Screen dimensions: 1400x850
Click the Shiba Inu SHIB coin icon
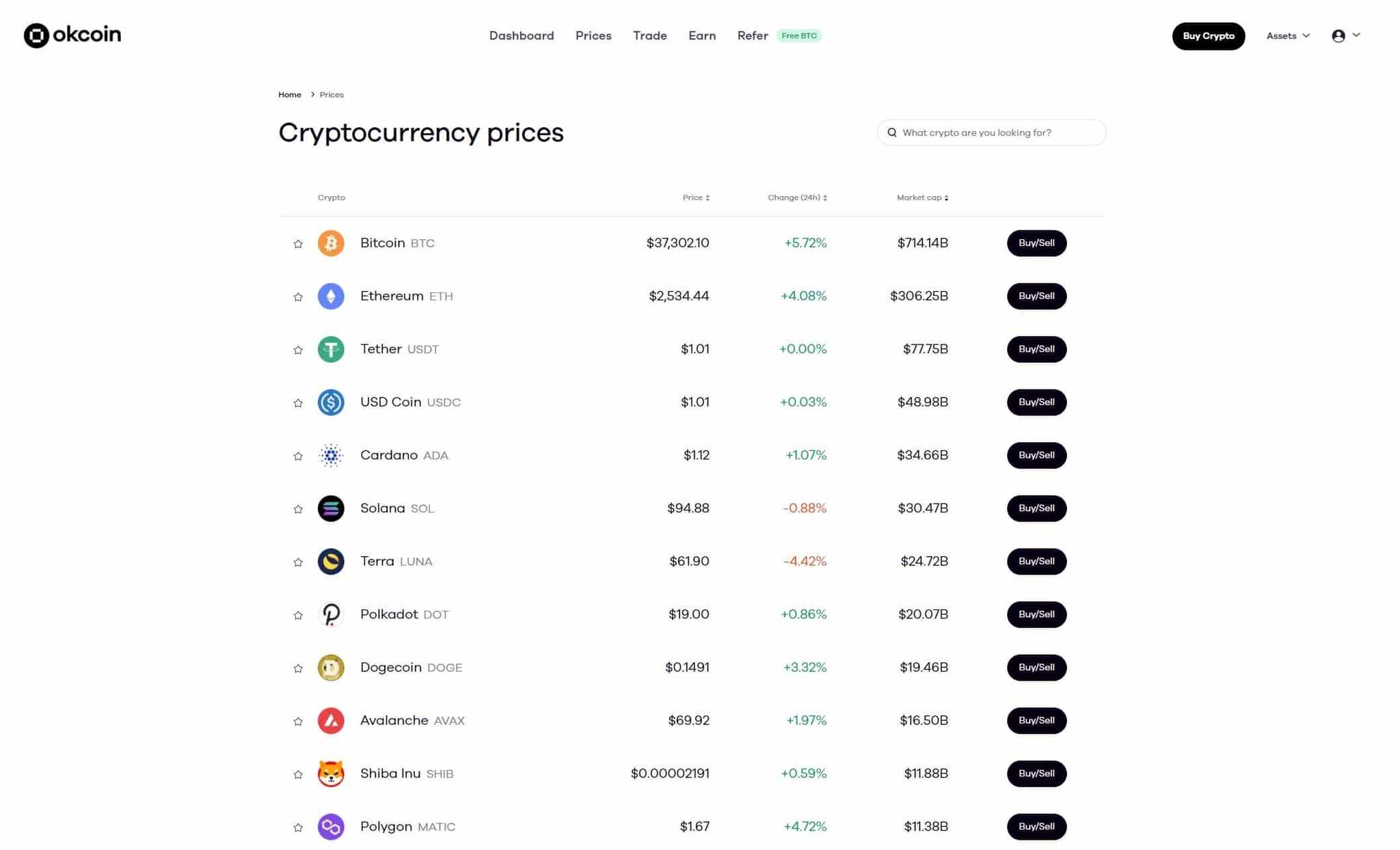[x=331, y=773]
